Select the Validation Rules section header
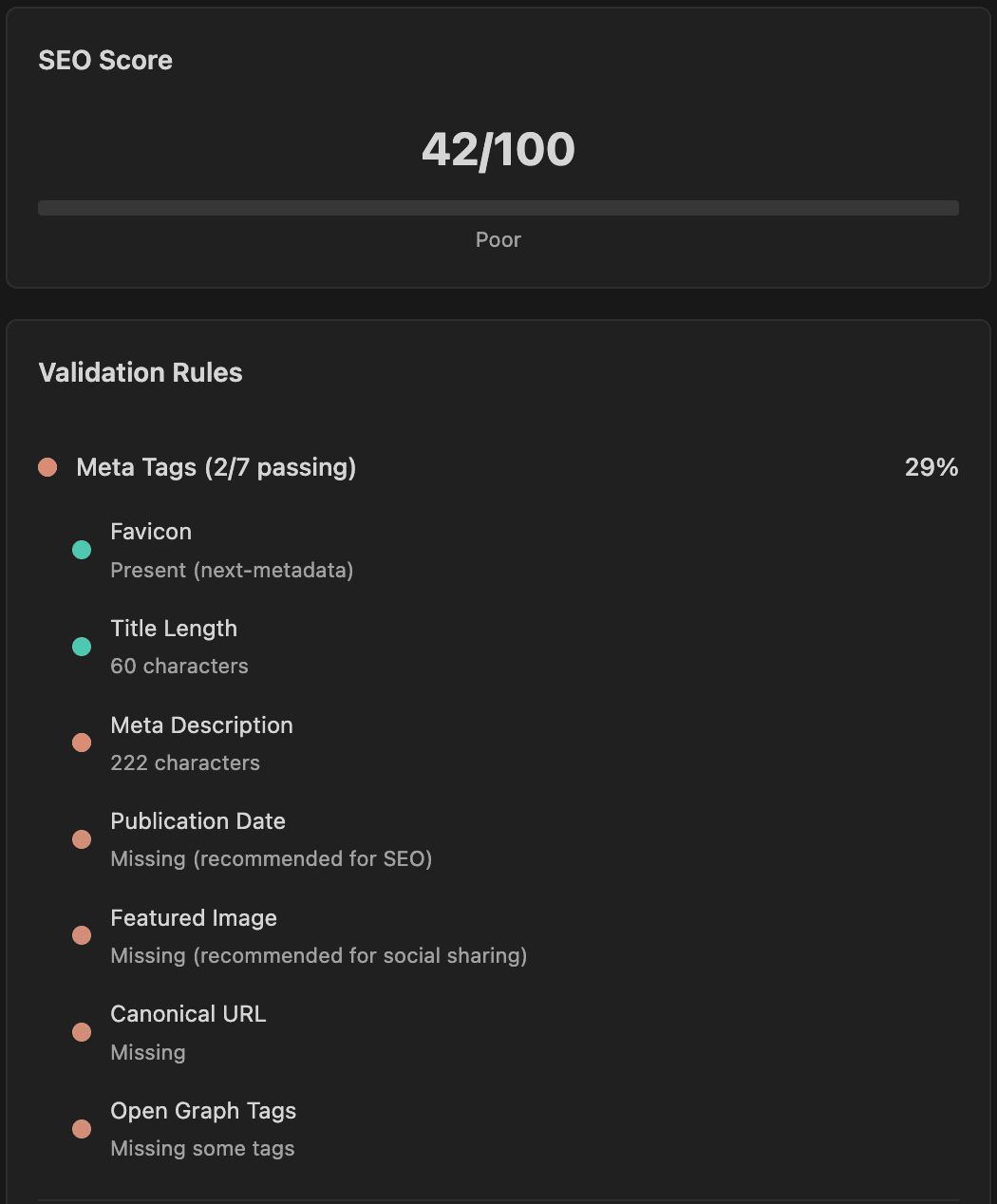This screenshot has height=1204, width=997. click(x=140, y=372)
